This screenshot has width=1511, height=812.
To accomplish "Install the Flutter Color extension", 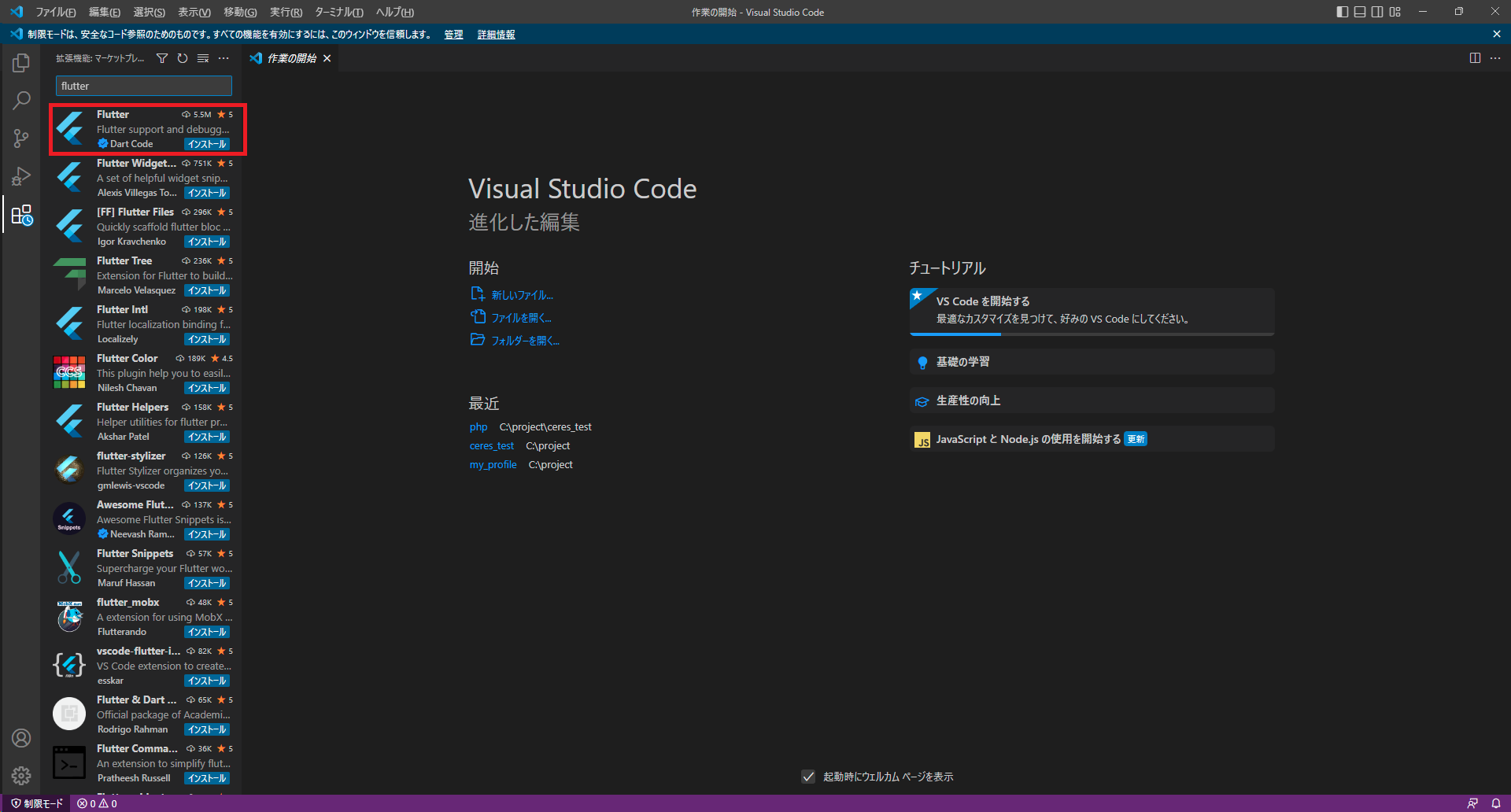I will tap(207, 388).
